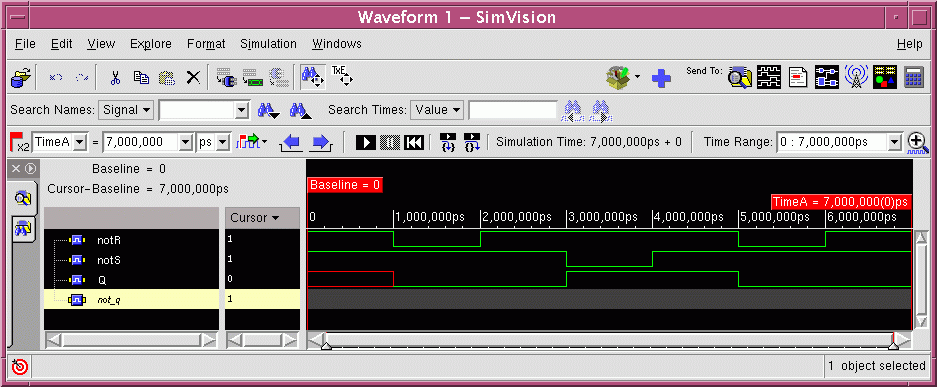Click the copy icon in the toolbar

142,78
